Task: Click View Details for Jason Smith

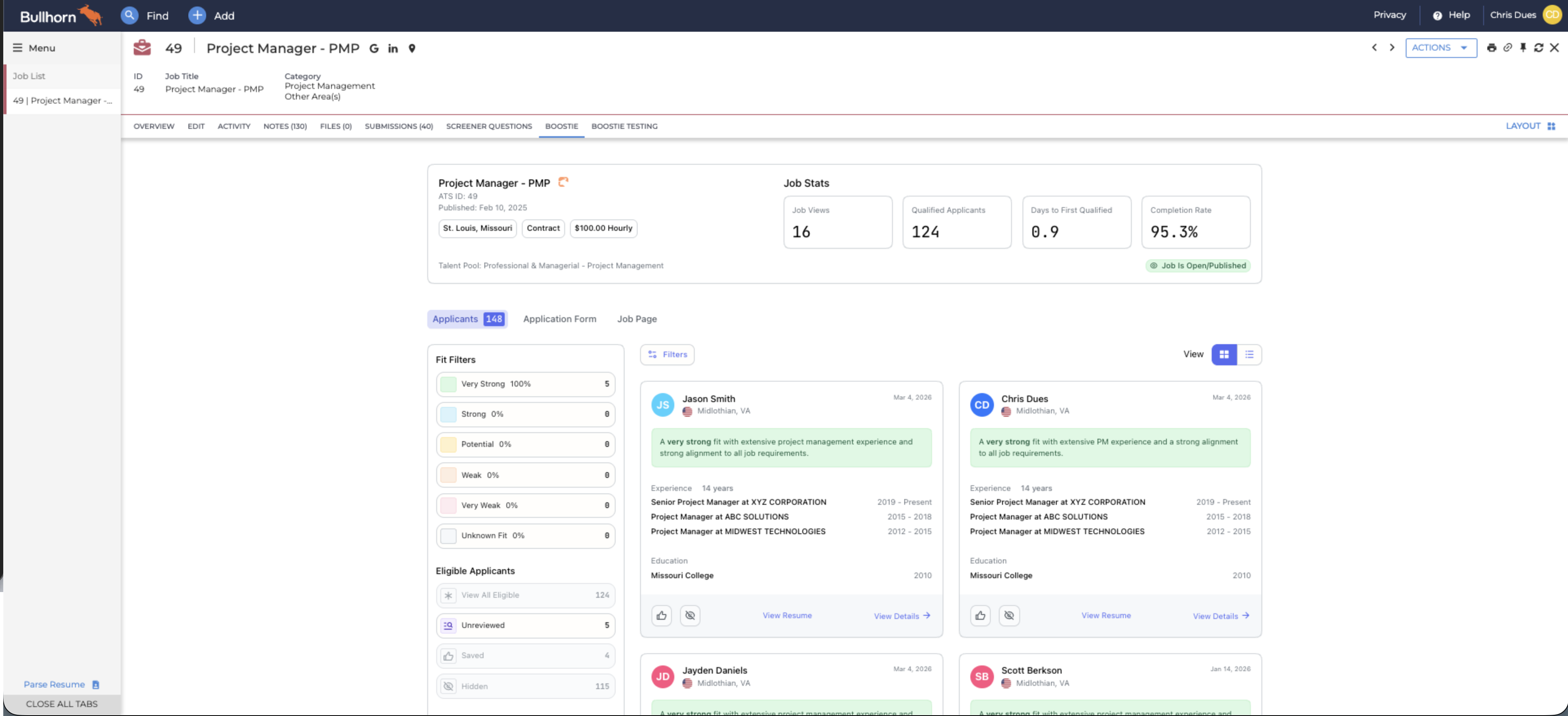Action: click(901, 616)
